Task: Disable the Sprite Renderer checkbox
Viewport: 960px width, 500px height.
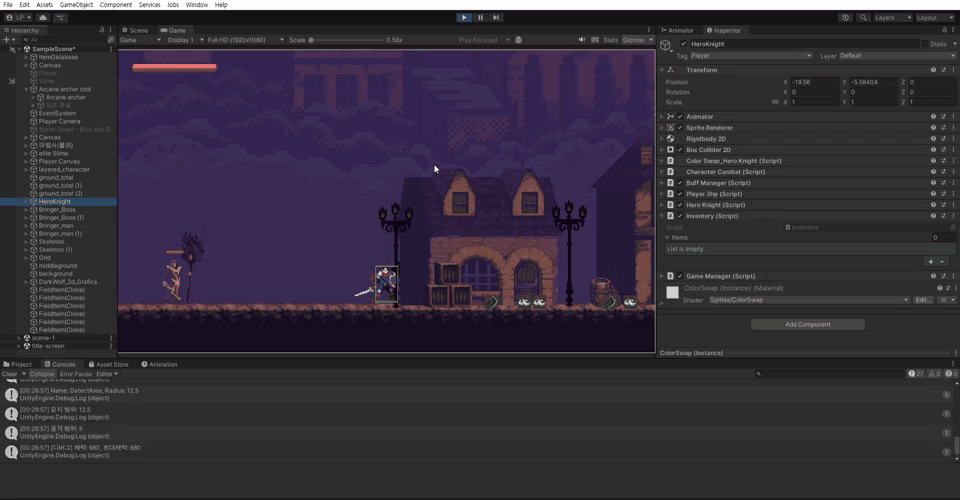Action: (x=680, y=128)
